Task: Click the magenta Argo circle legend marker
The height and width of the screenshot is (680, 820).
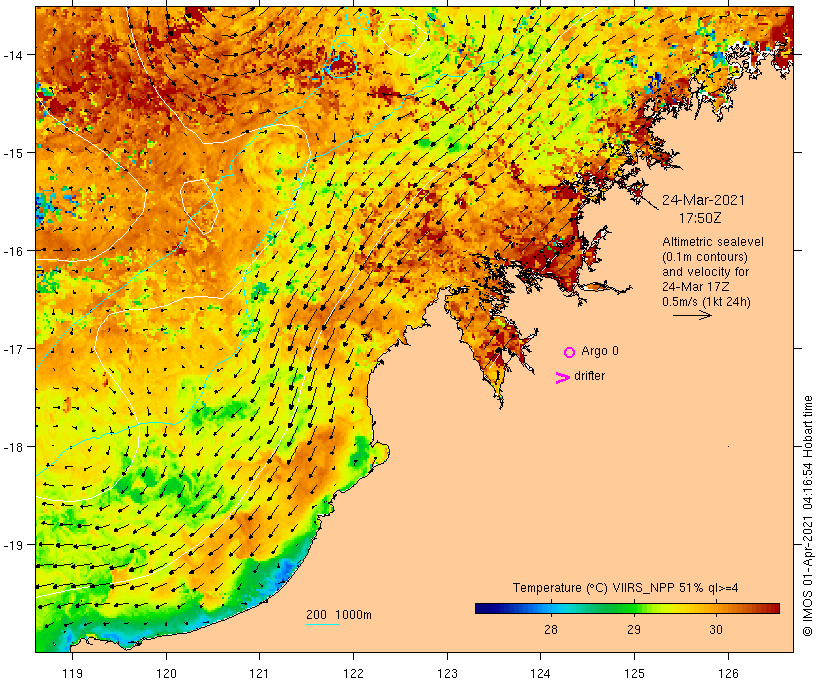Action: [x=570, y=352]
